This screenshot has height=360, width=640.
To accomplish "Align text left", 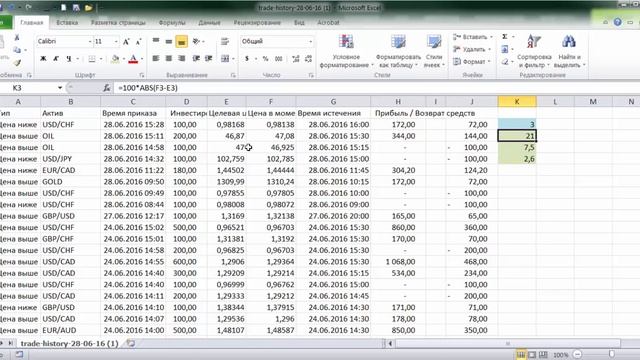I will (156, 59).
